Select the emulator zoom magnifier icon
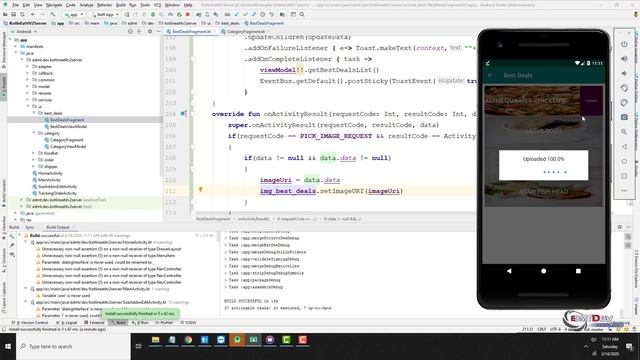The height and width of the screenshot is (360, 640). [x=624, y=132]
